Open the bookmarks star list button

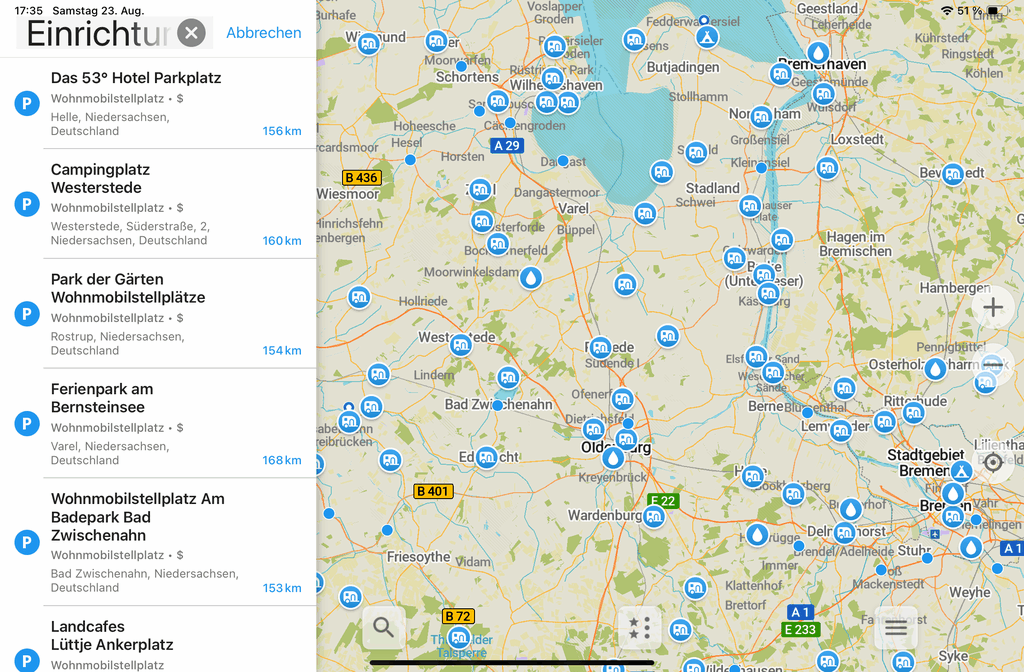(639, 628)
